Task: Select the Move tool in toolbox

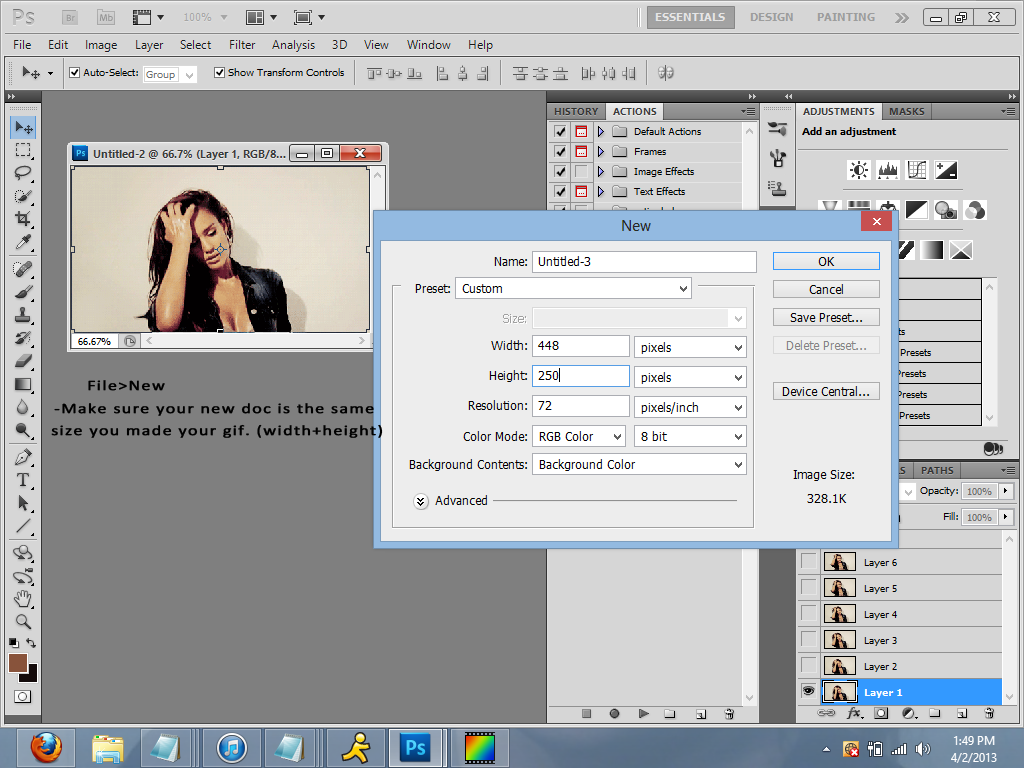Action: pos(23,127)
